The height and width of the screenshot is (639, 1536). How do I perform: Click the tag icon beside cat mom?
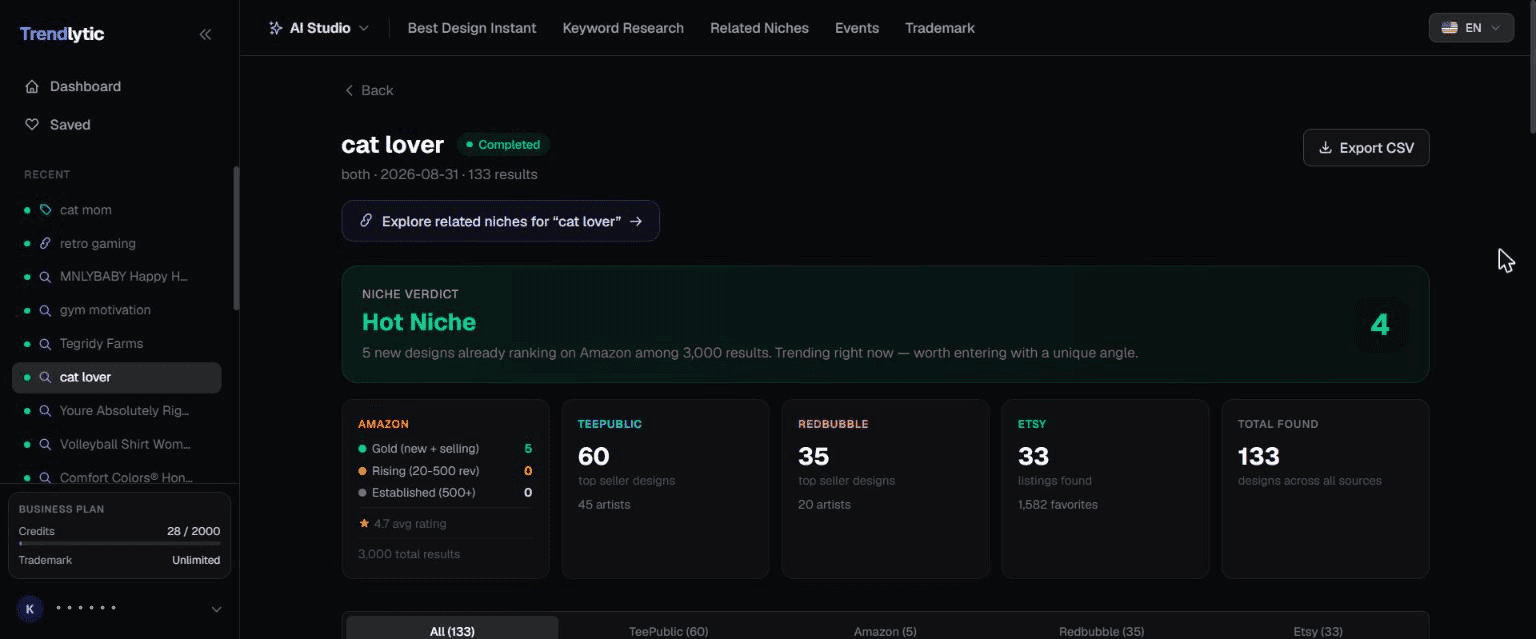click(x=45, y=210)
